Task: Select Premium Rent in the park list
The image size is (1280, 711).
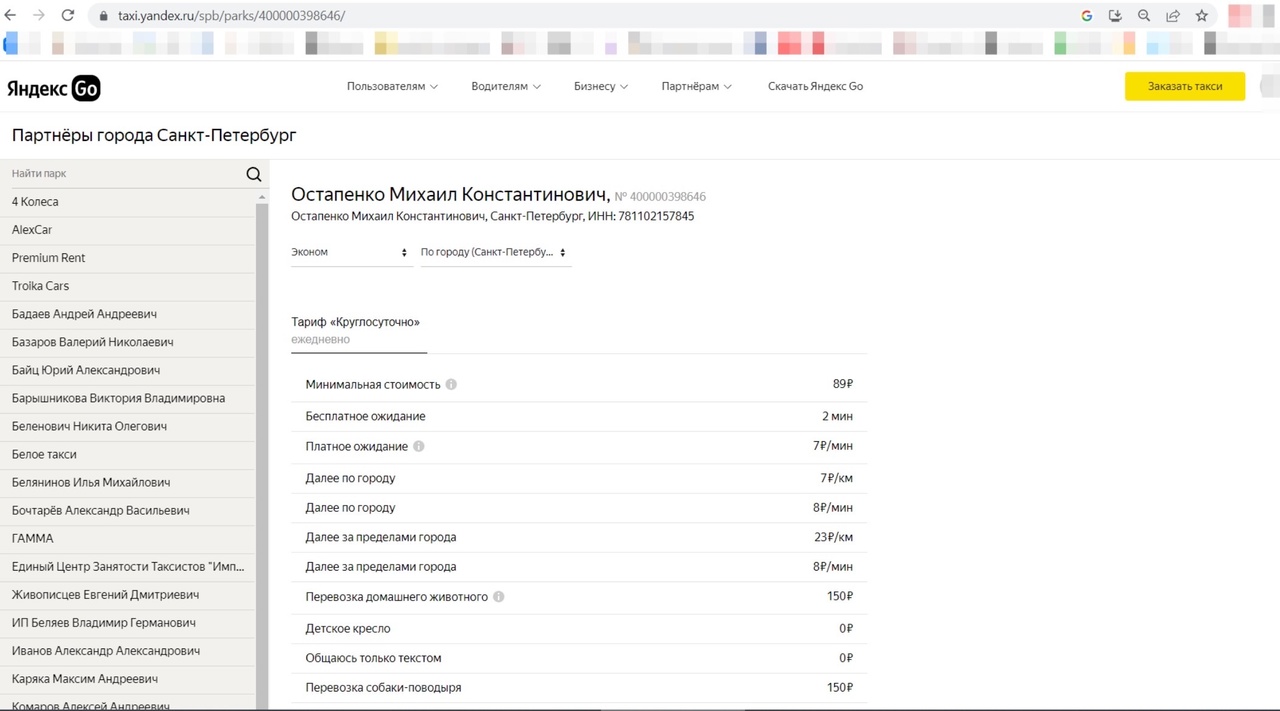Action: [x=128, y=258]
